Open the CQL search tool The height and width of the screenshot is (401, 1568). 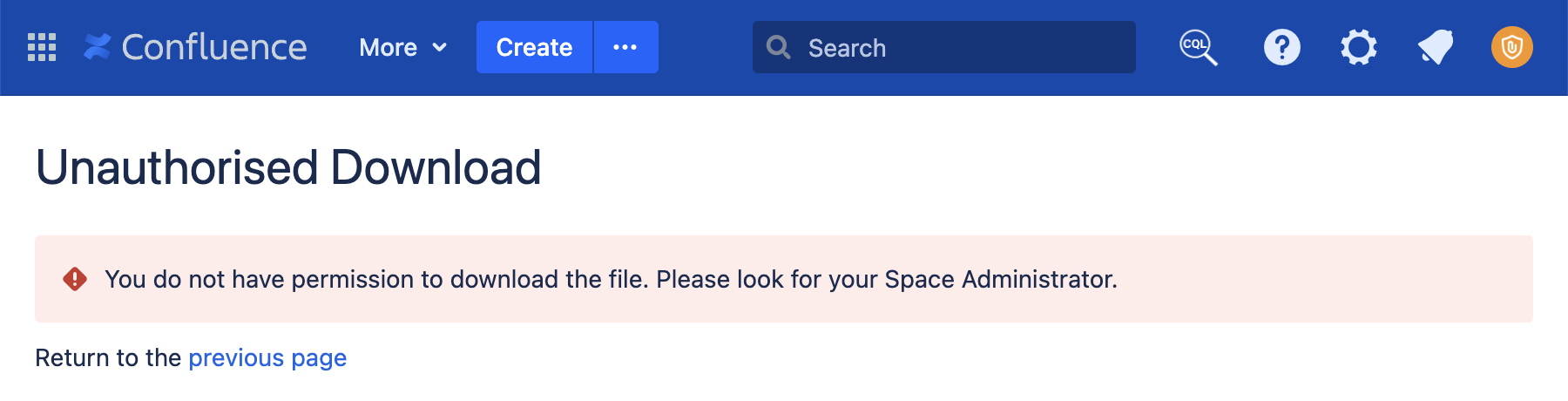[1198, 47]
